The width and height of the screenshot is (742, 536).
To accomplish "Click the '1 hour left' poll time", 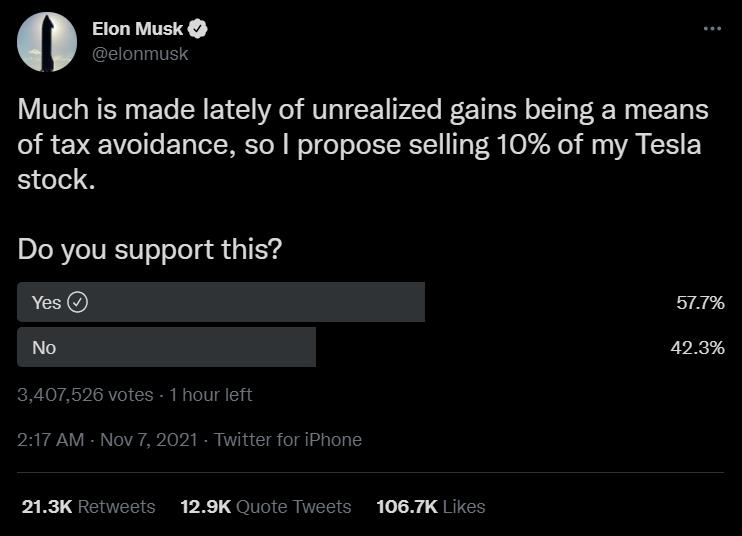I will point(210,395).
